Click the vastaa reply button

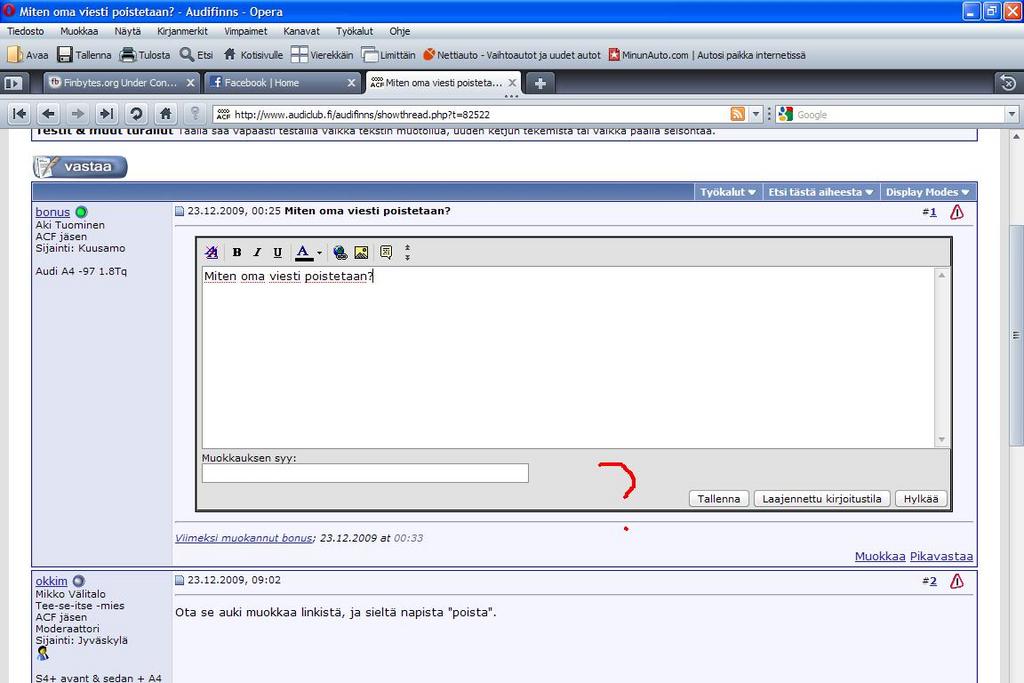pos(80,167)
